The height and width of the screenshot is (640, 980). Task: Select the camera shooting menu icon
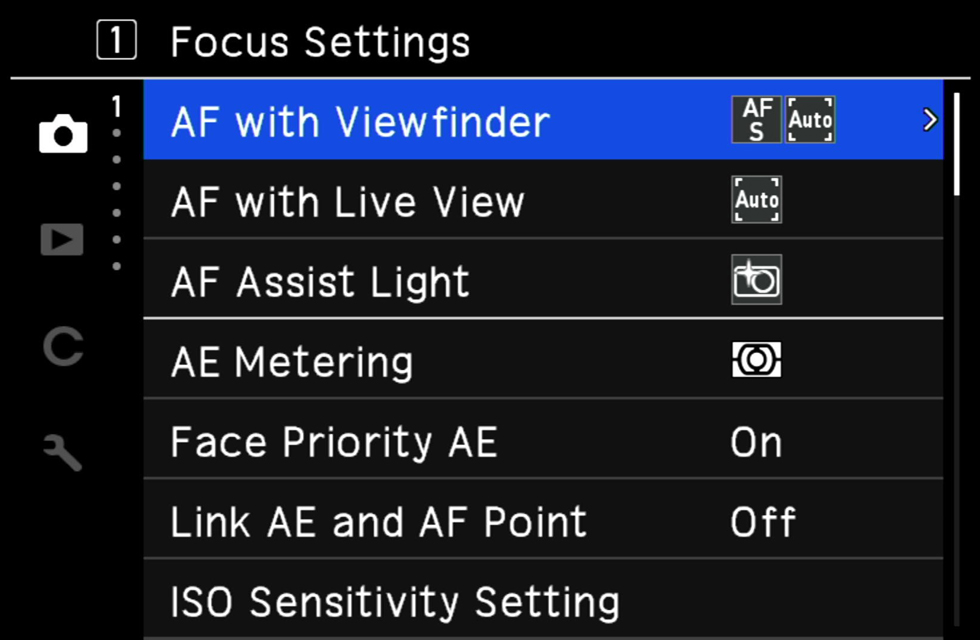point(63,133)
